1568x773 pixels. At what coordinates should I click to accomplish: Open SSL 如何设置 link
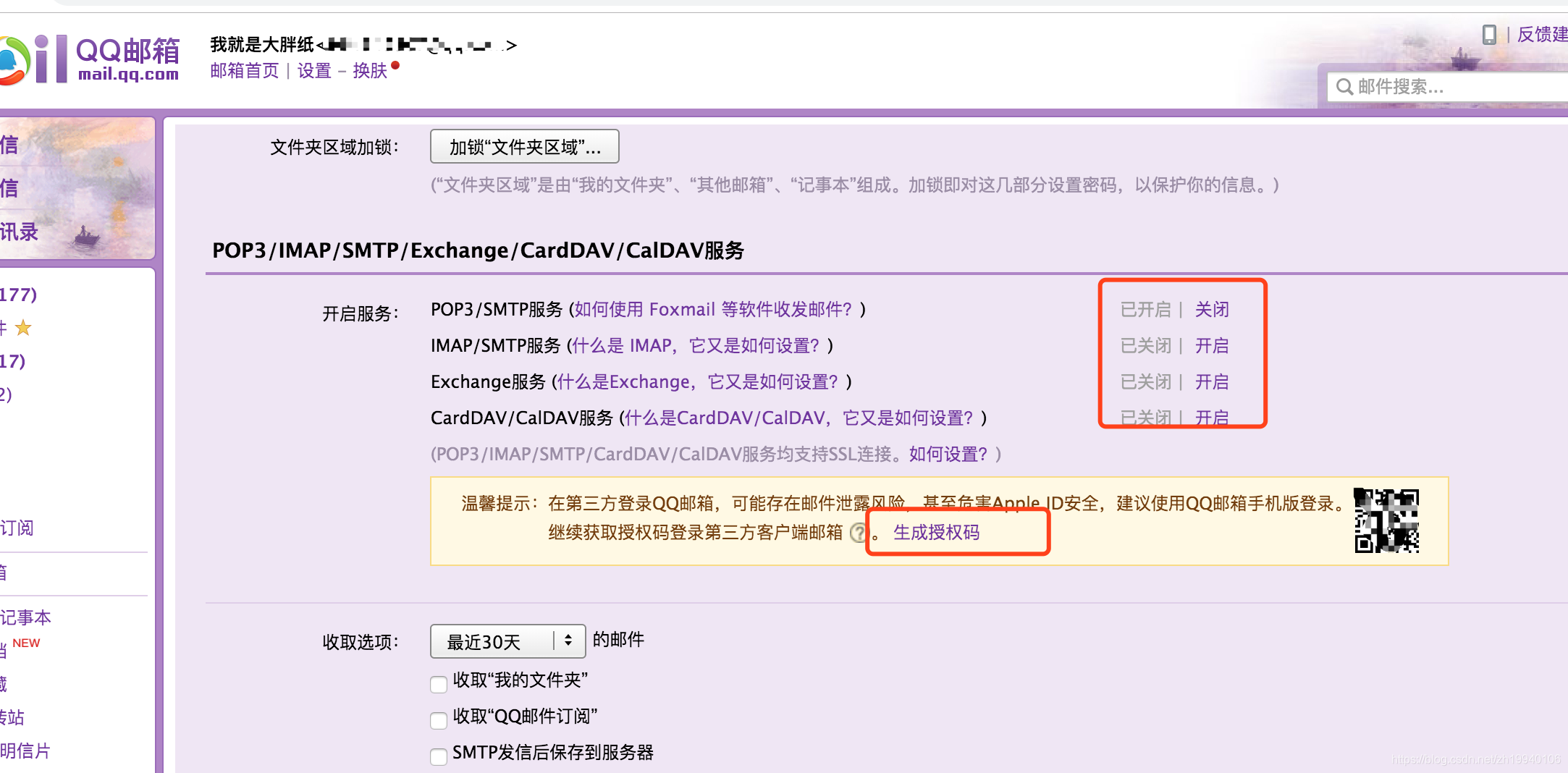pos(948,455)
